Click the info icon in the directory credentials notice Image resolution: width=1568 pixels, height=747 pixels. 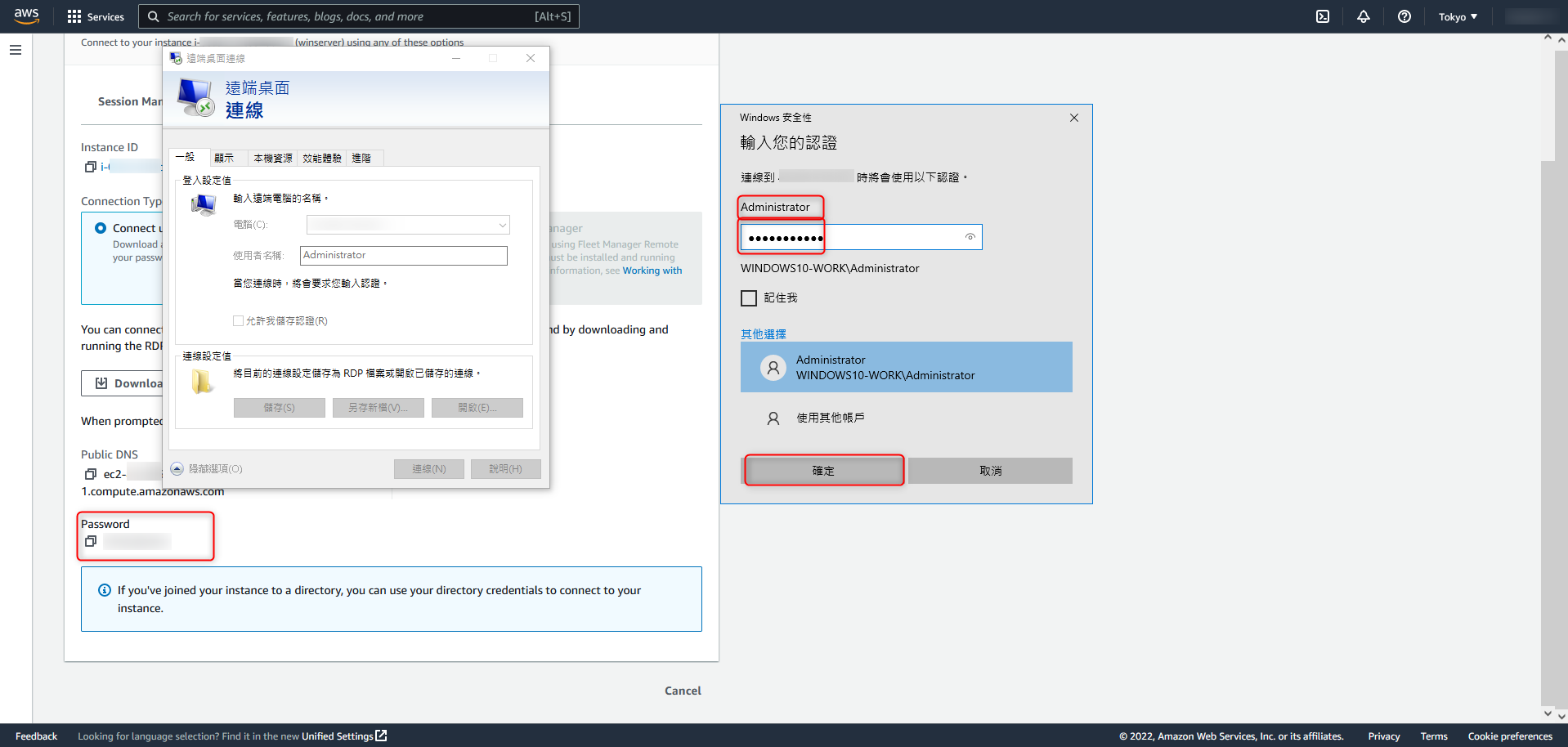click(x=105, y=590)
